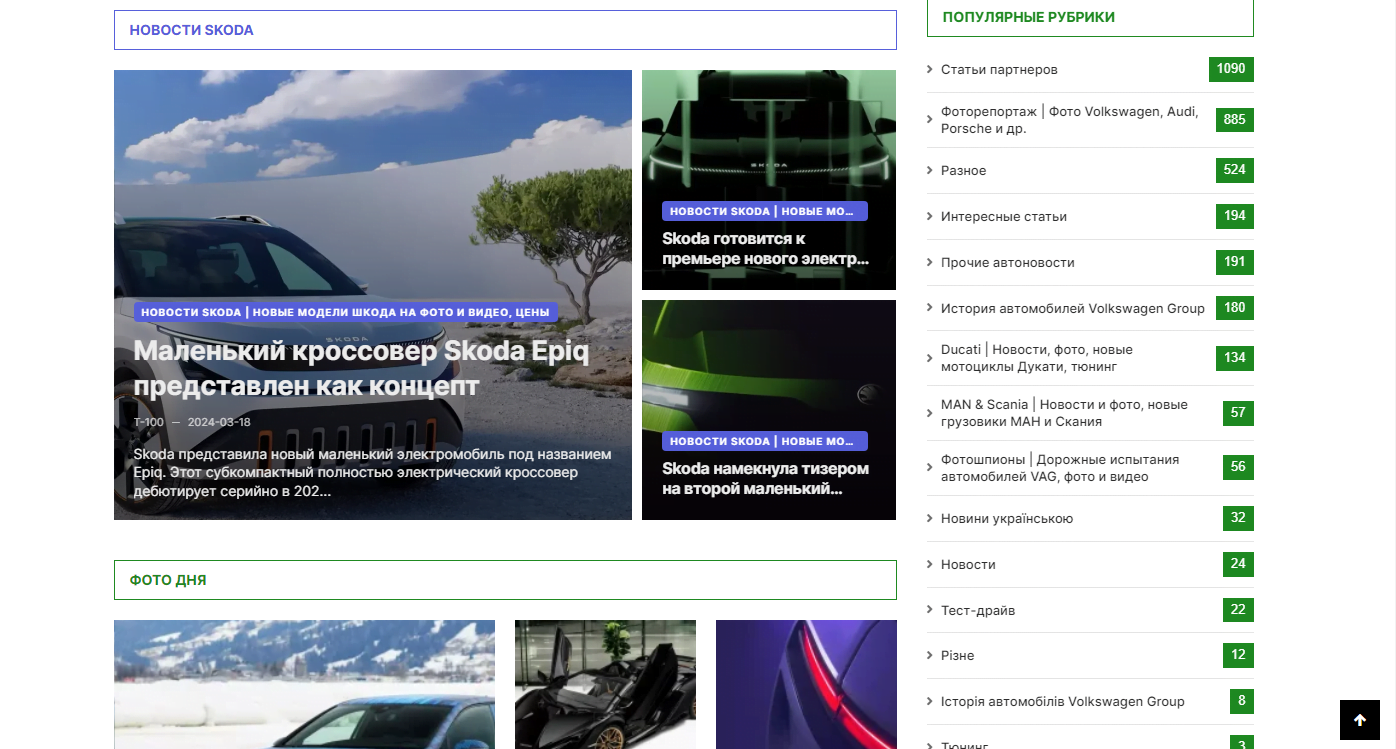
Task: Open Історія автомобілів Volkswagen Group category
Action: click(x=1063, y=702)
